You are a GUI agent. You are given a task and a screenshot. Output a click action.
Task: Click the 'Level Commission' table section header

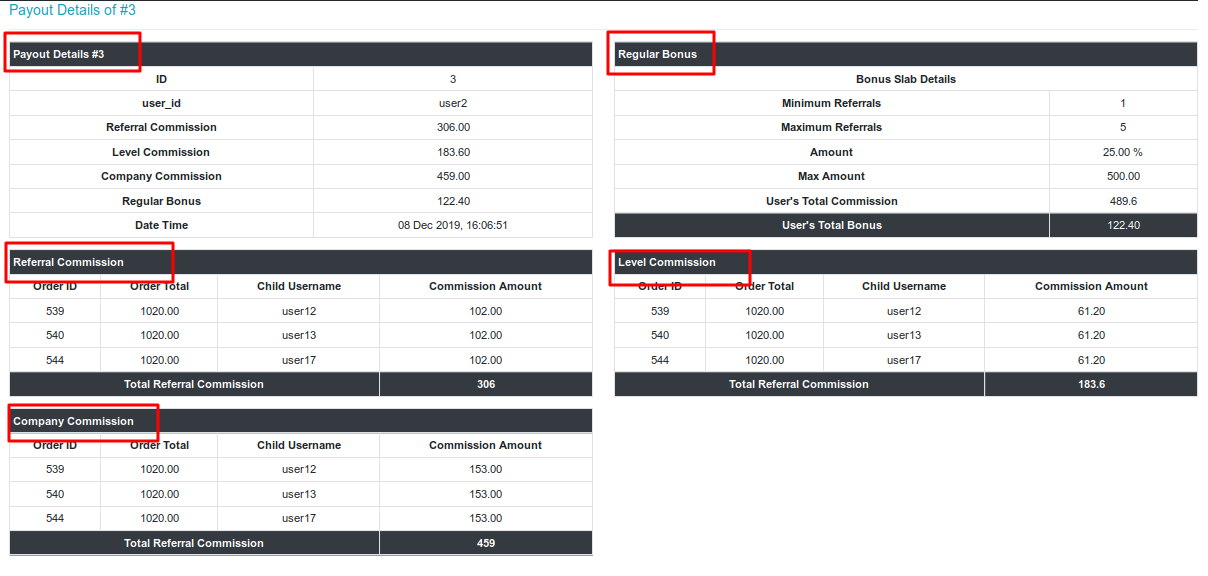pos(667,262)
